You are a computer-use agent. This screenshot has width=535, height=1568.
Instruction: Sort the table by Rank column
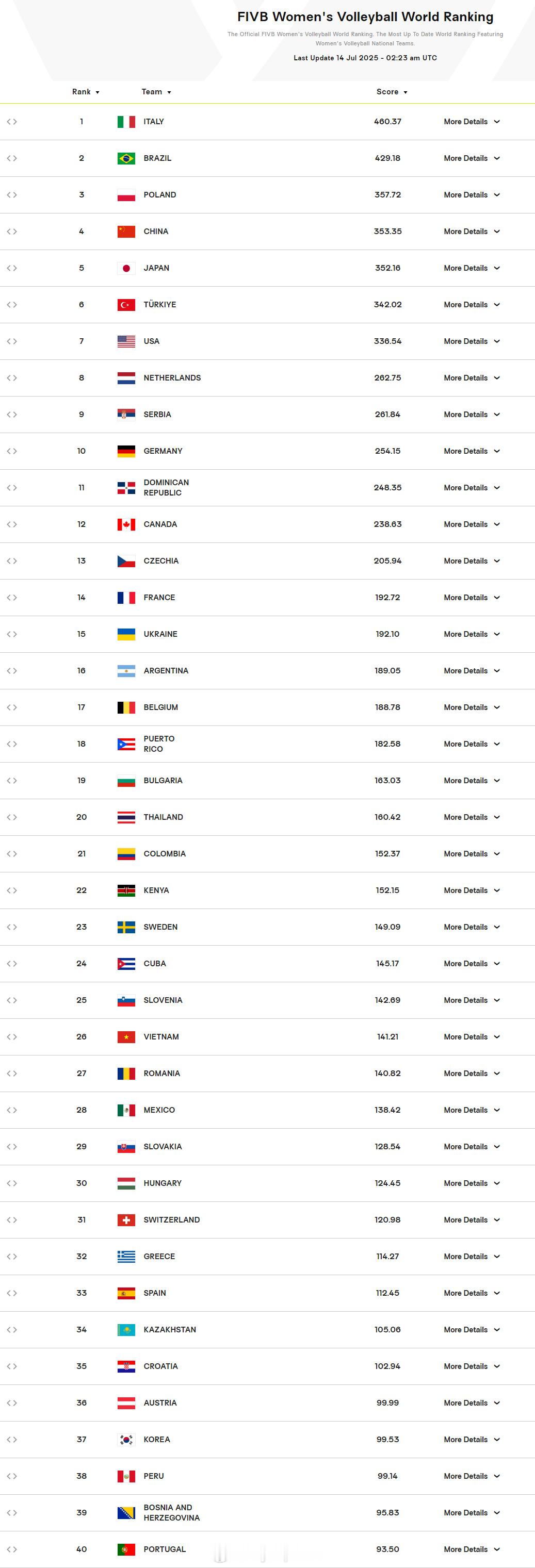[85, 92]
